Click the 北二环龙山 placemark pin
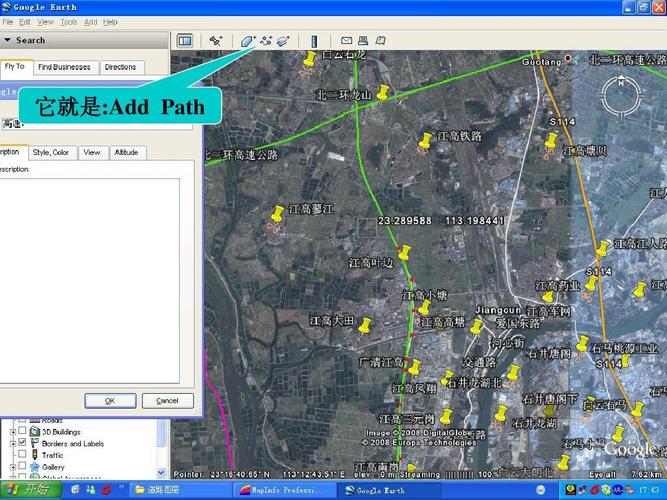The image size is (667, 500). [383, 92]
